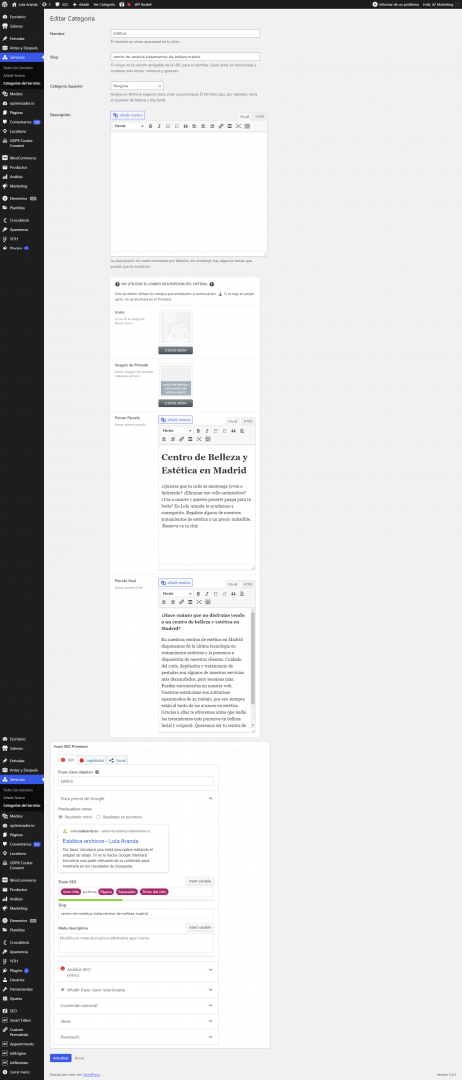Click the blue Actualizar button
This screenshot has height=1080, width=462.
pyautogui.click(x=60, y=1057)
